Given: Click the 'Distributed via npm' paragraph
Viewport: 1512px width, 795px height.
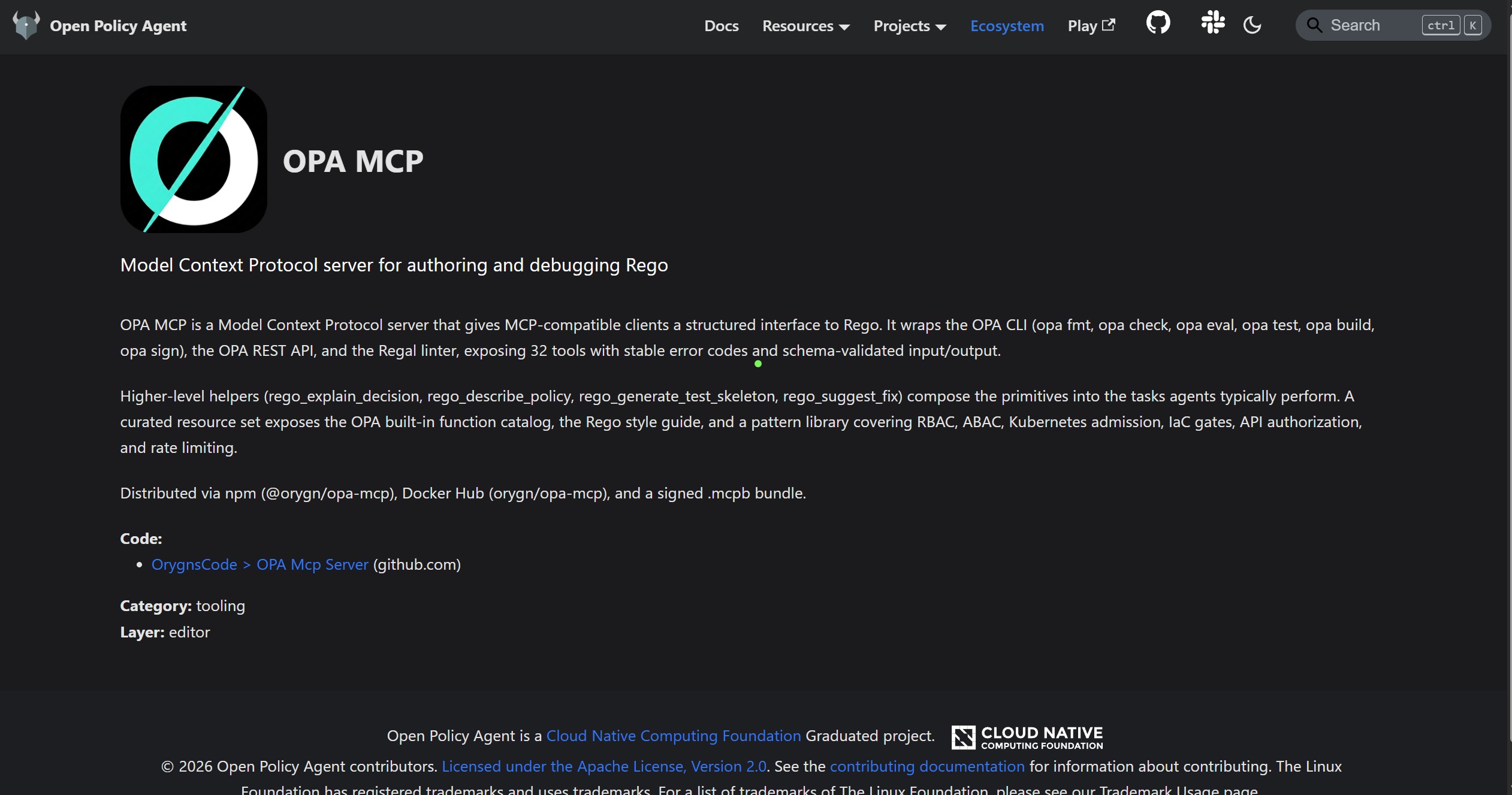Looking at the screenshot, I should (463, 493).
